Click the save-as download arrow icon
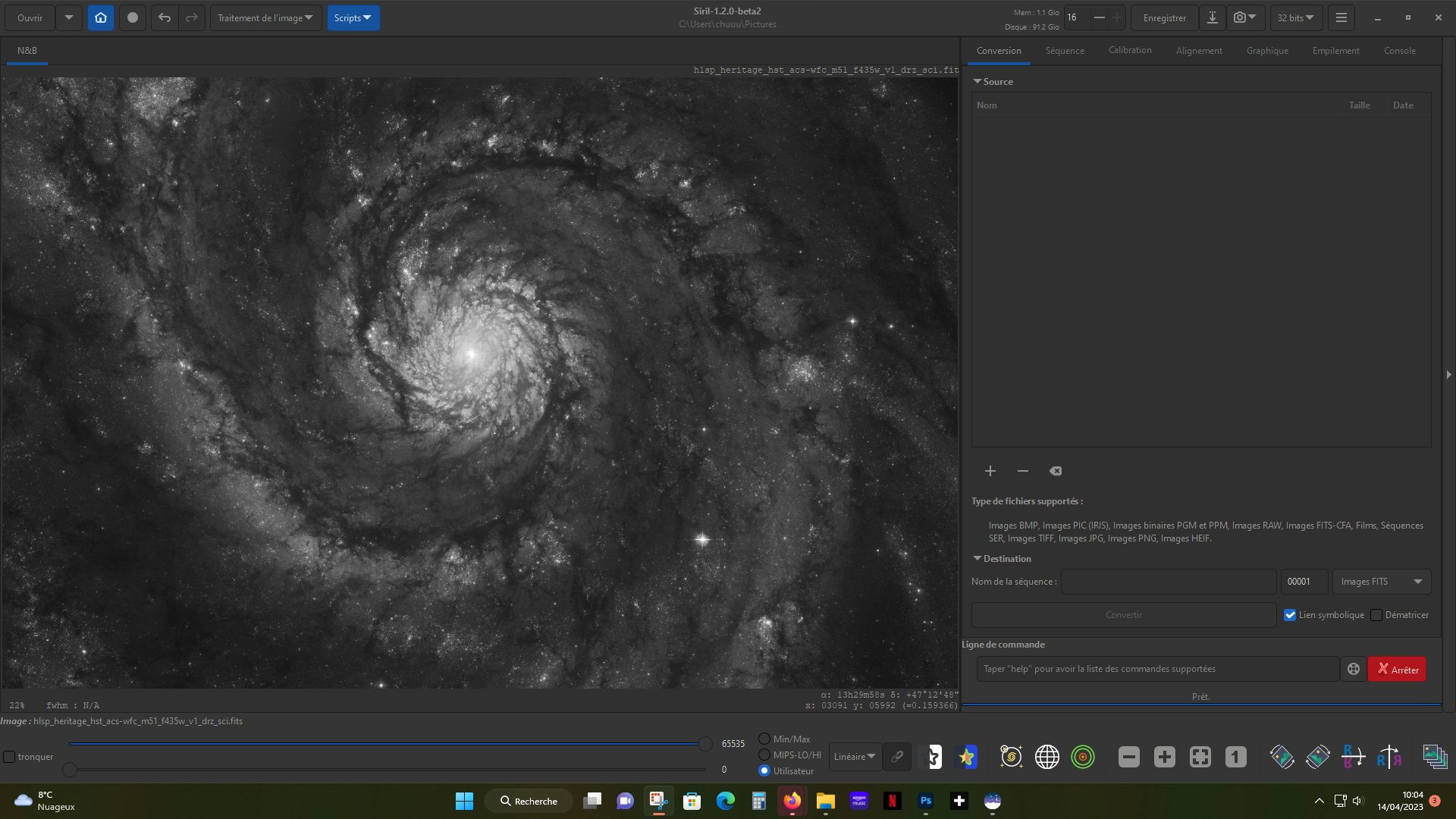Screen dimensions: 1456x819 pyautogui.click(x=1213, y=17)
